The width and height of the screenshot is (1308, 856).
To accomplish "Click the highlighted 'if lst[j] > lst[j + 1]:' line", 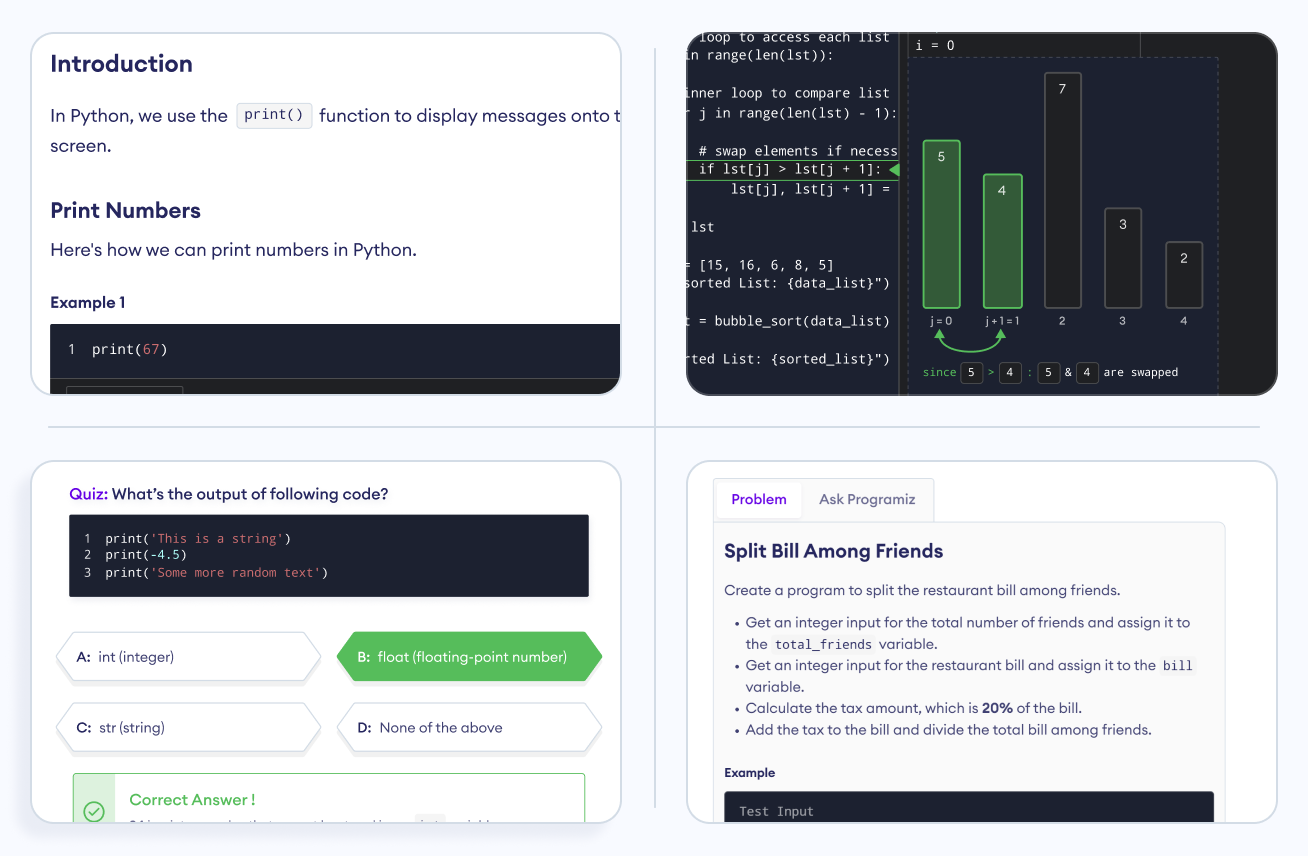I will [x=792, y=169].
